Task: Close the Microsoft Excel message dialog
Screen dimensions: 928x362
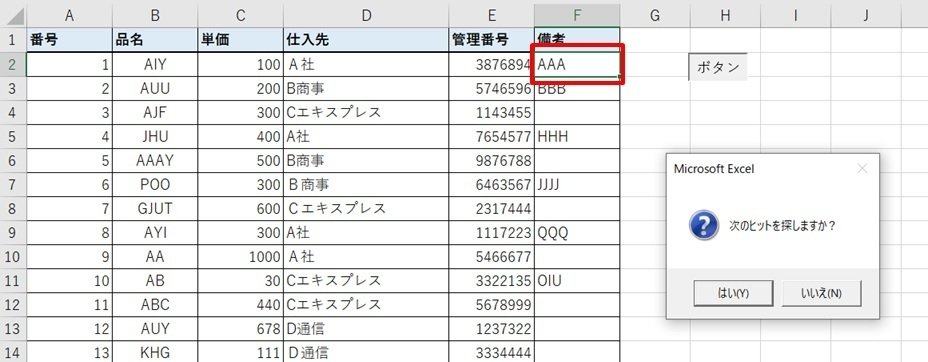Action: pyautogui.click(x=862, y=169)
